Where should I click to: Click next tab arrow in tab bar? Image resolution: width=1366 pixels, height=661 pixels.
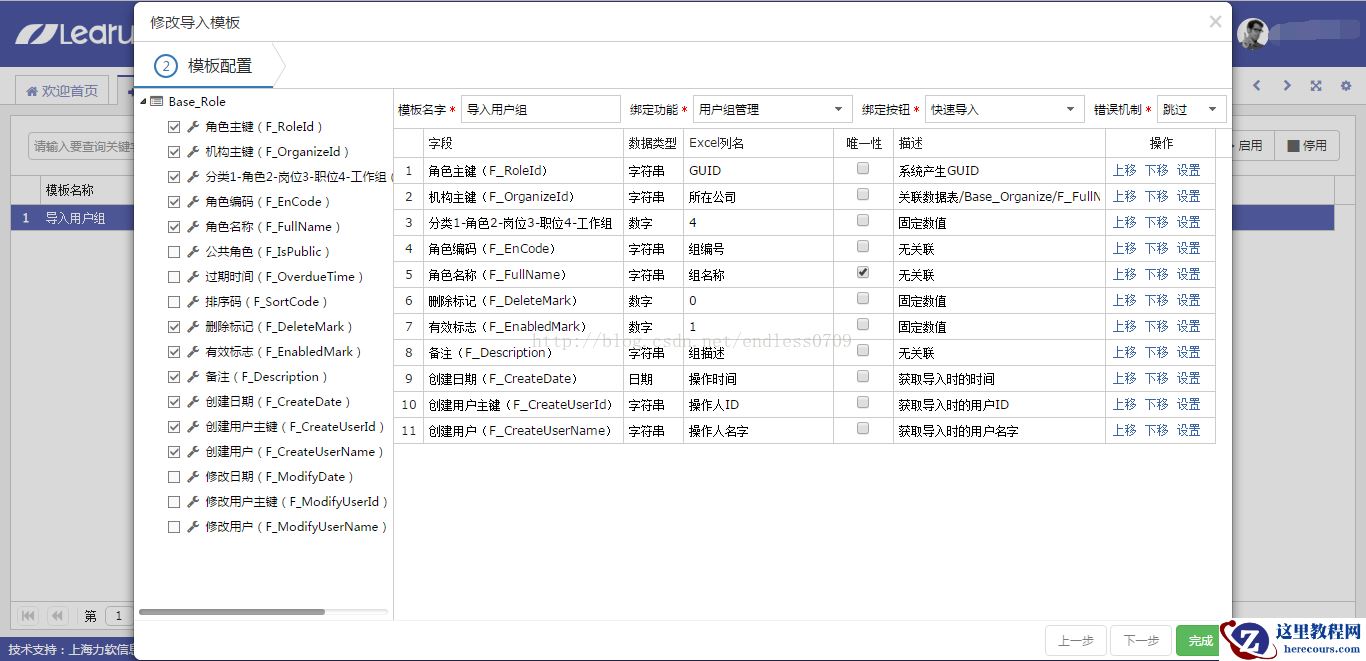[x=1287, y=87]
